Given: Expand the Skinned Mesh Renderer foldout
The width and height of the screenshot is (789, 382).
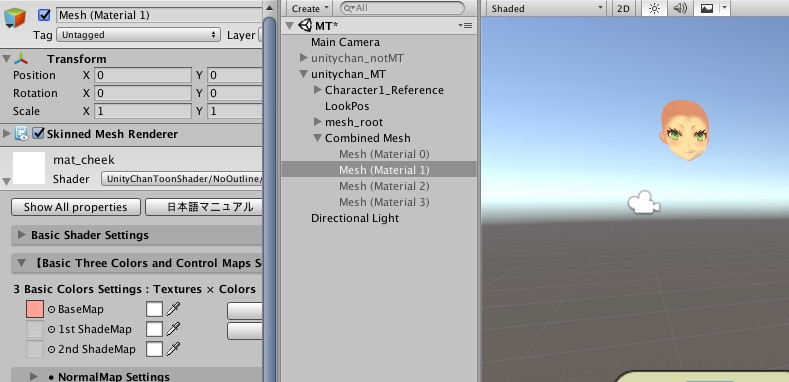Looking at the screenshot, I should (x=7, y=134).
